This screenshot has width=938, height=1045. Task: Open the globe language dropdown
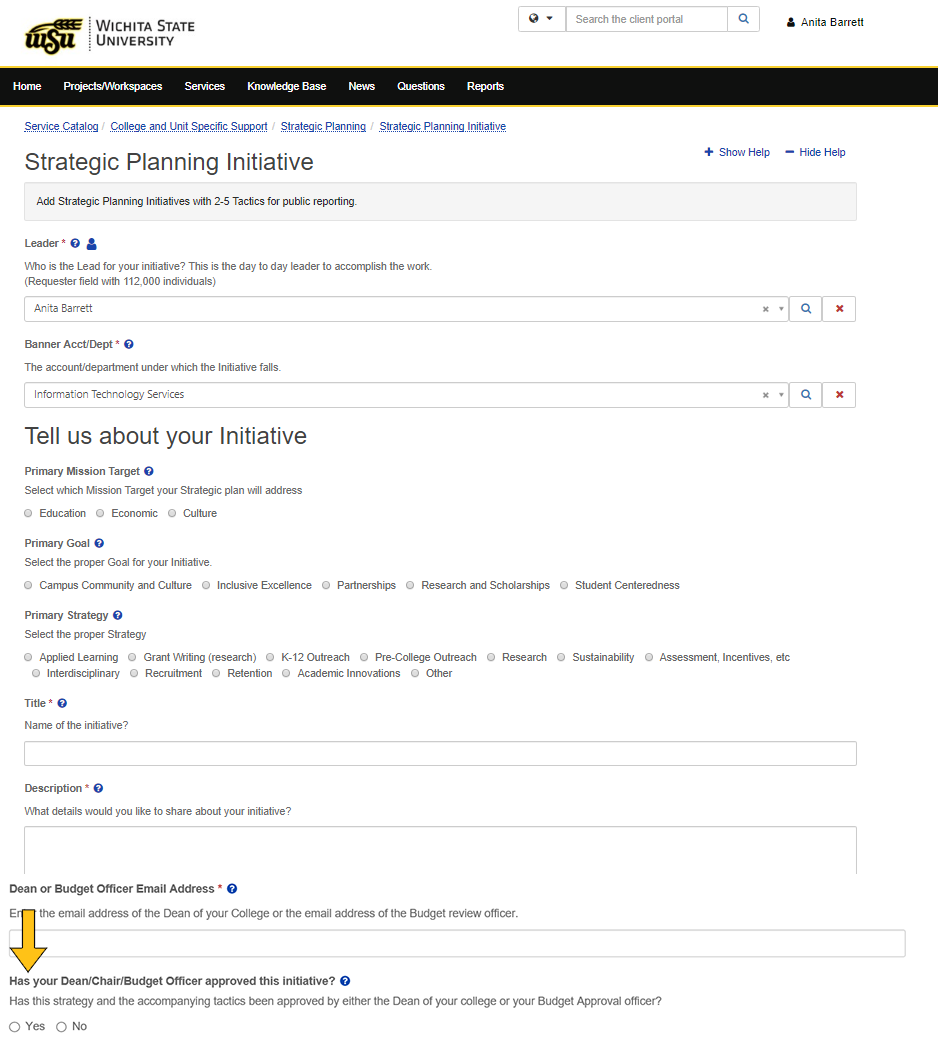coord(541,19)
